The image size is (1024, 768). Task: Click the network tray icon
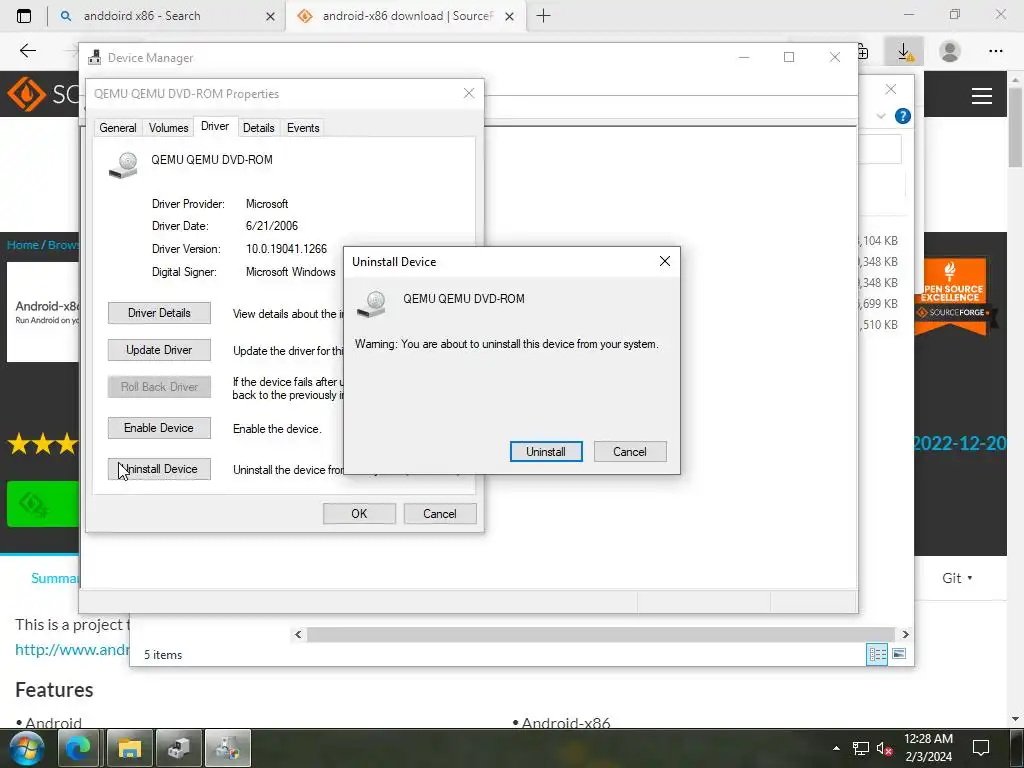[861, 748]
